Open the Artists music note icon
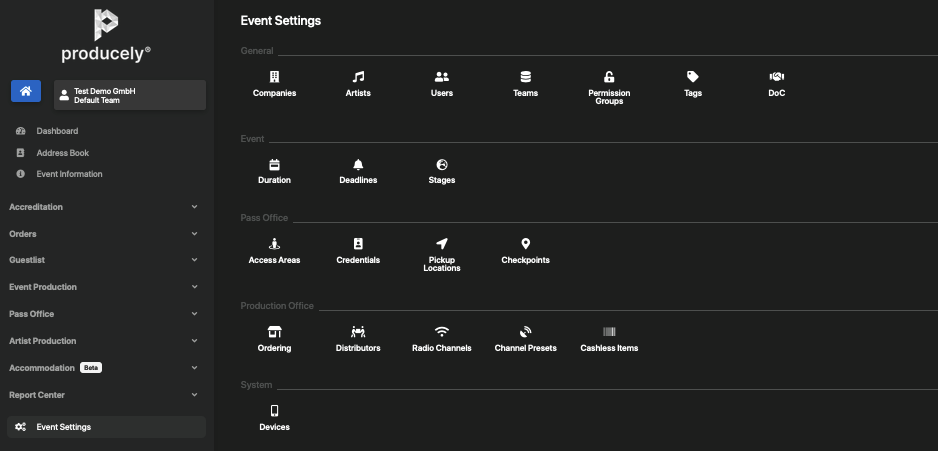The image size is (938, 451). click(x=358, y=77)
